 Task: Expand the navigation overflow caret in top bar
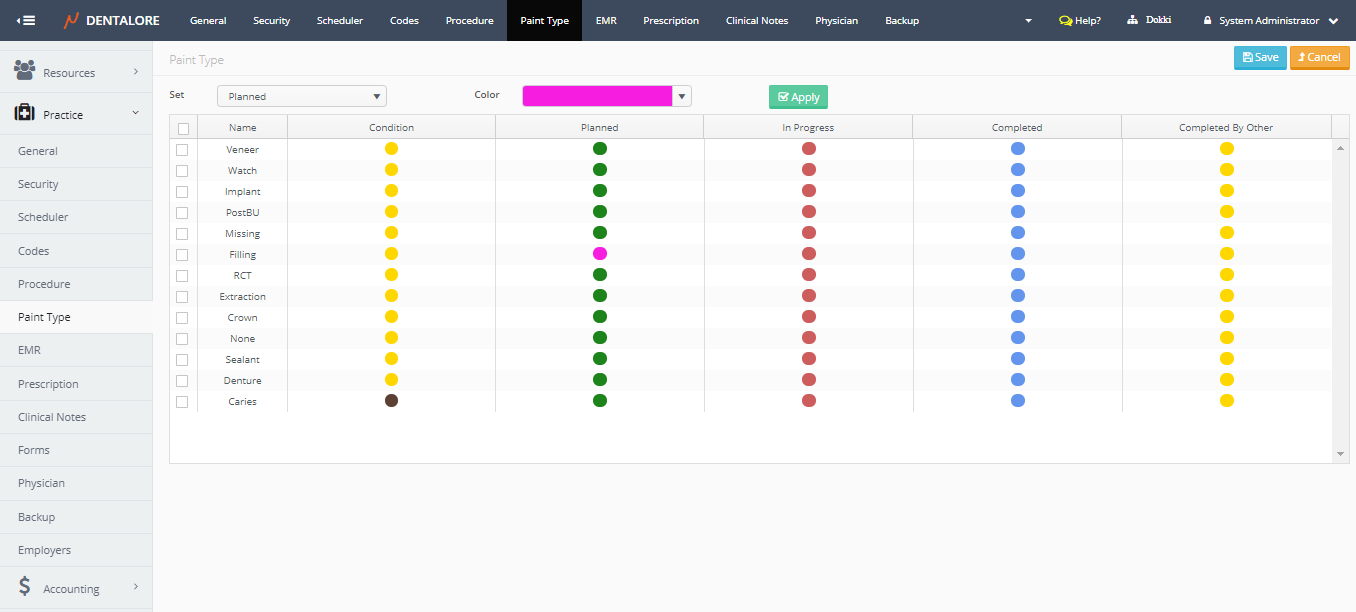[x=1028, y=20]
